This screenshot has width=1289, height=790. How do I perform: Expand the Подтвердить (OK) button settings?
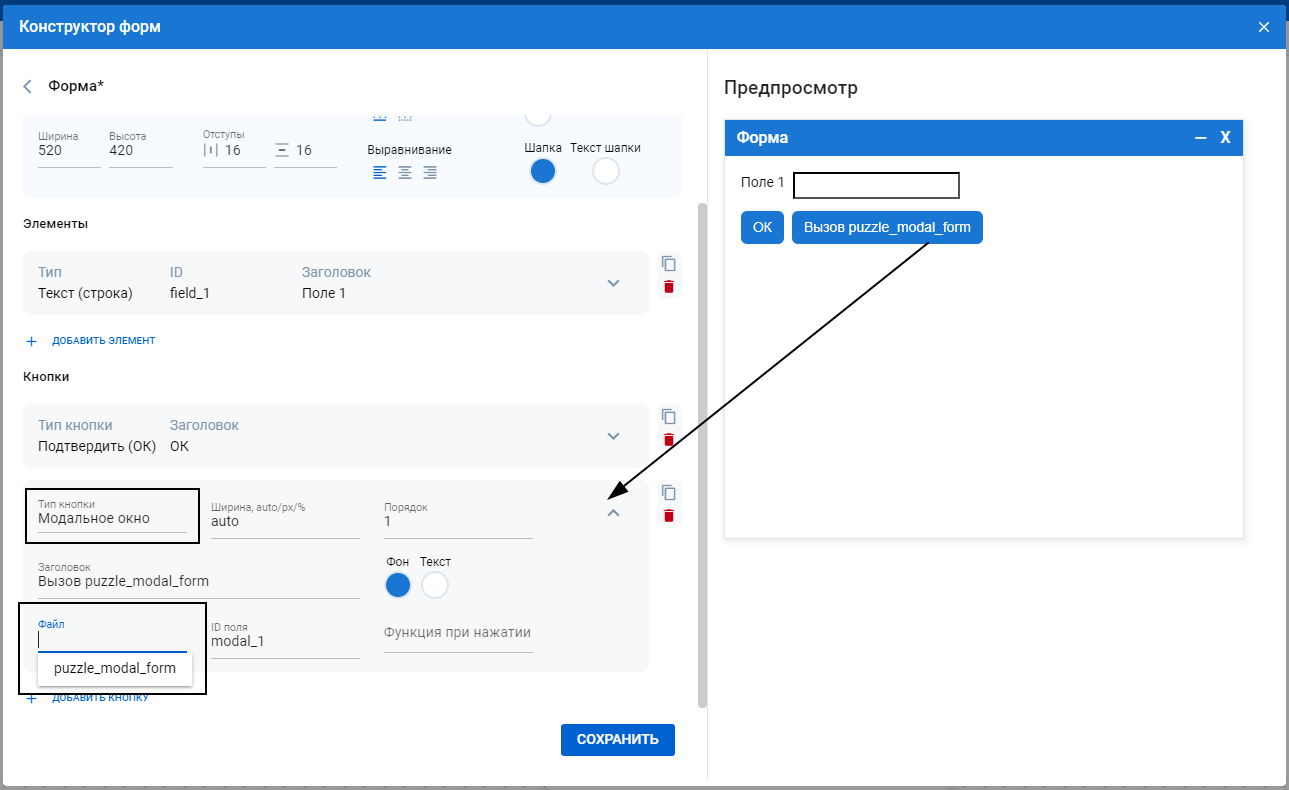click(614, 436)
